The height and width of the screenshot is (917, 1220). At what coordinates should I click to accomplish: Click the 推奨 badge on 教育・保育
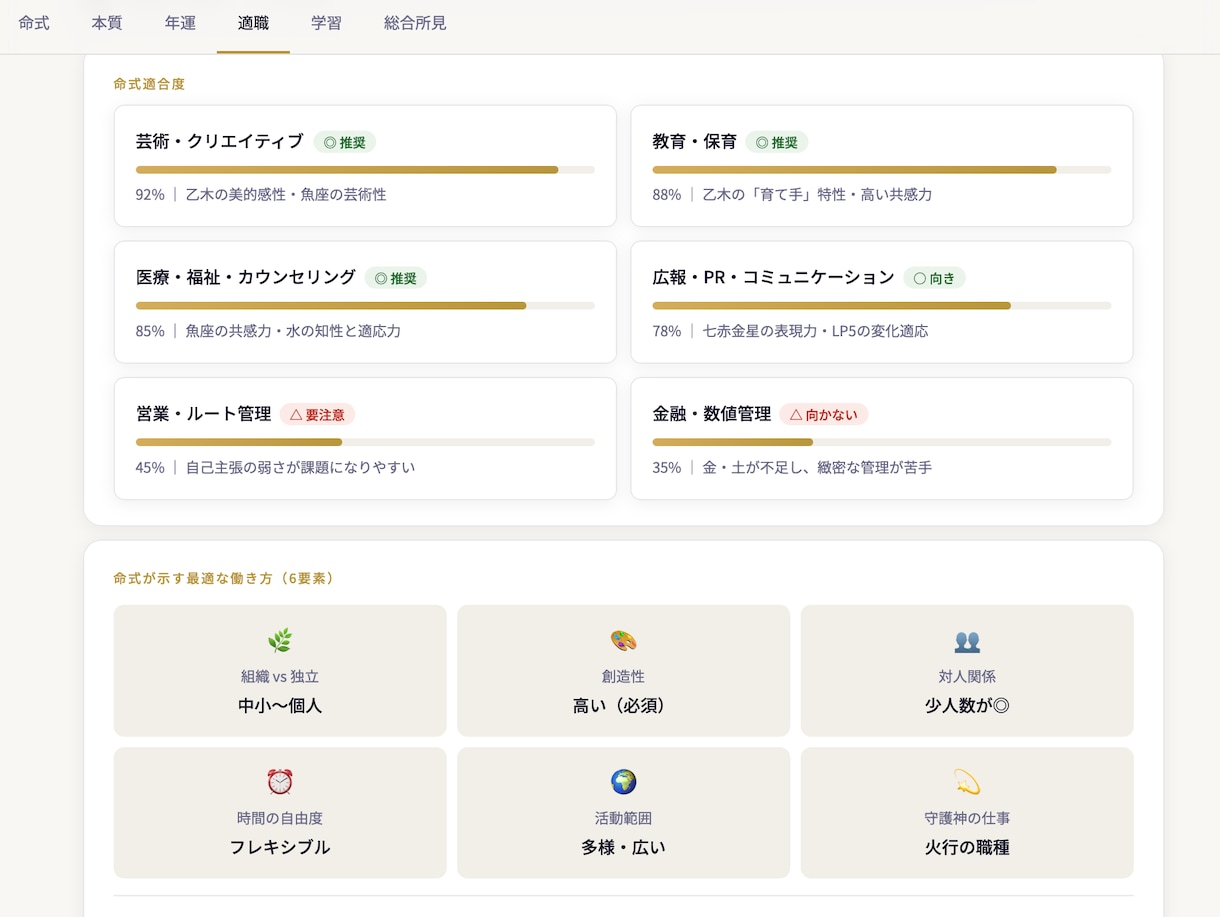click(777, 142)
